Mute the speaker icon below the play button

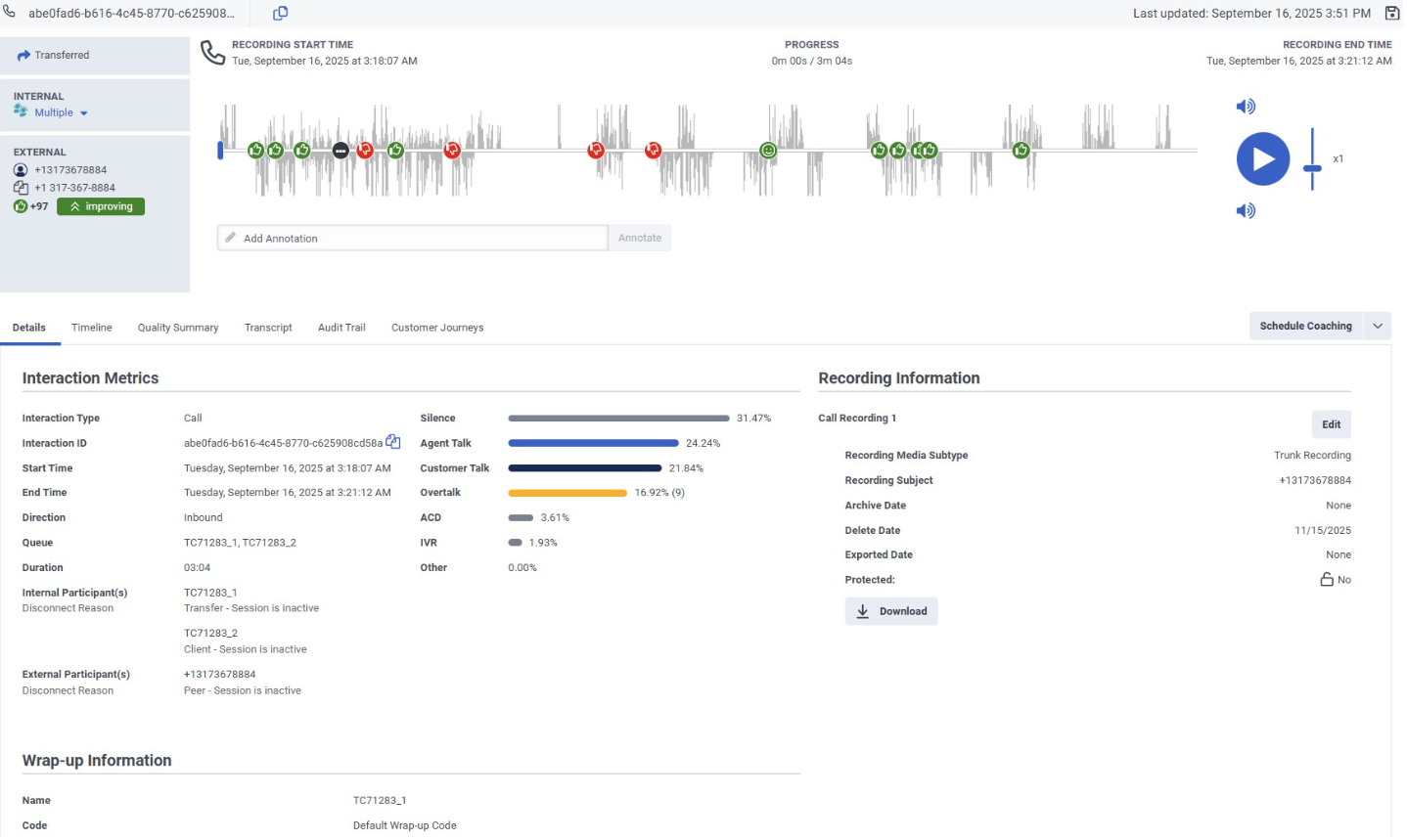coord(1245,211)
